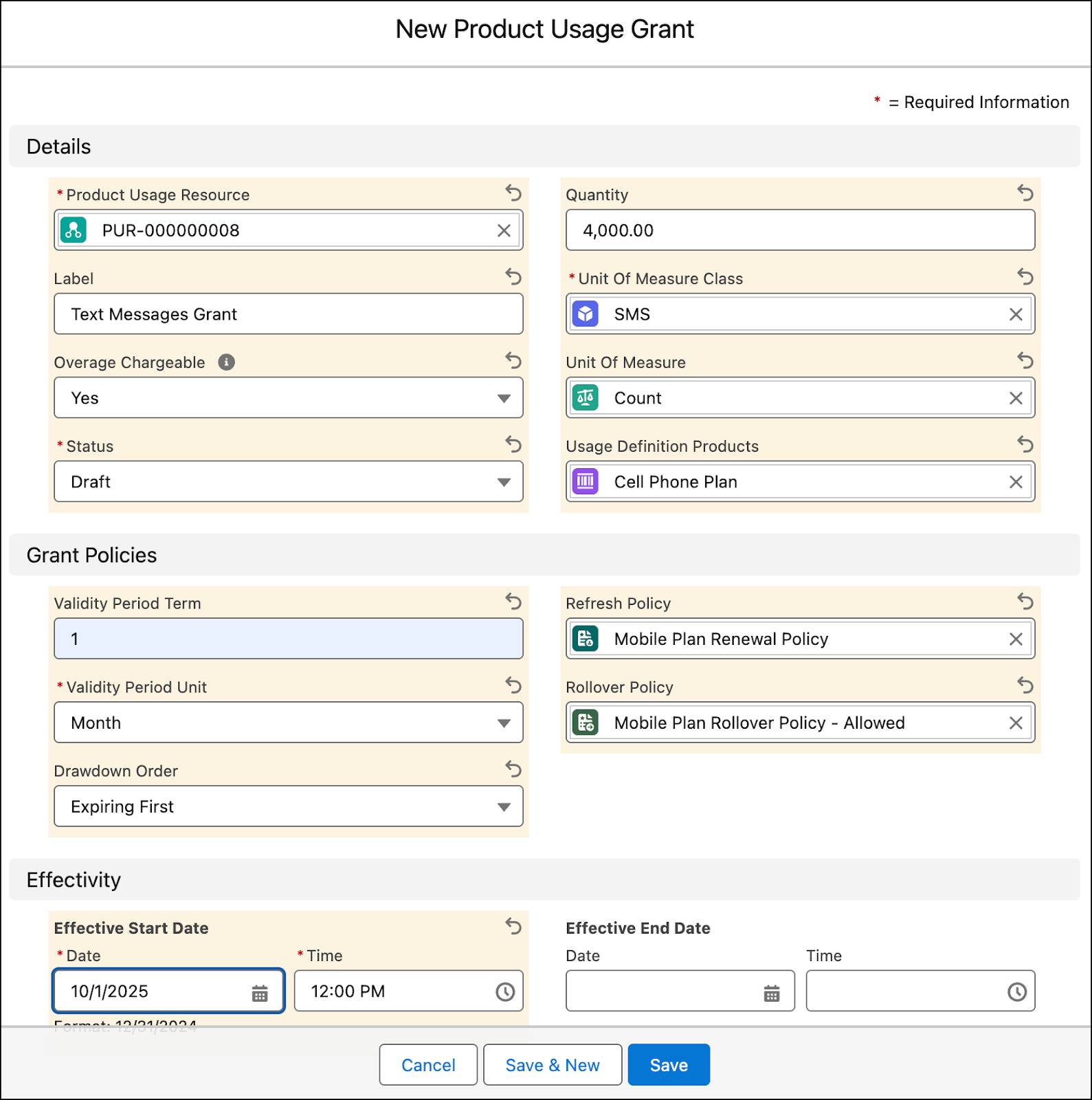1092x1100 pixels.
Task: Click the Effective Start Time input
Action: click(409, 991)
